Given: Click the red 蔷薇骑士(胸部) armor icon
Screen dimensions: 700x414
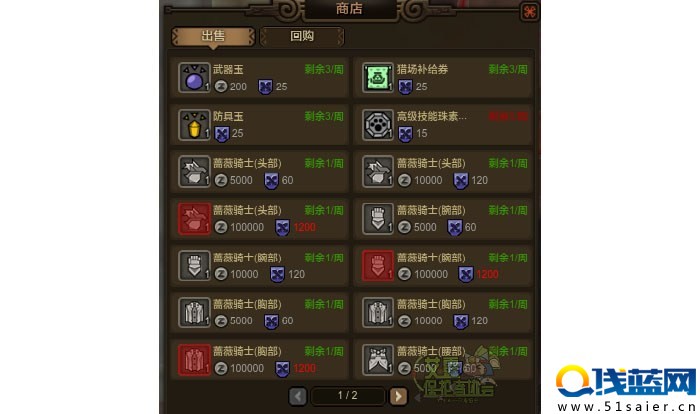Looking at the screenshot, I should (x=194, y=360).
